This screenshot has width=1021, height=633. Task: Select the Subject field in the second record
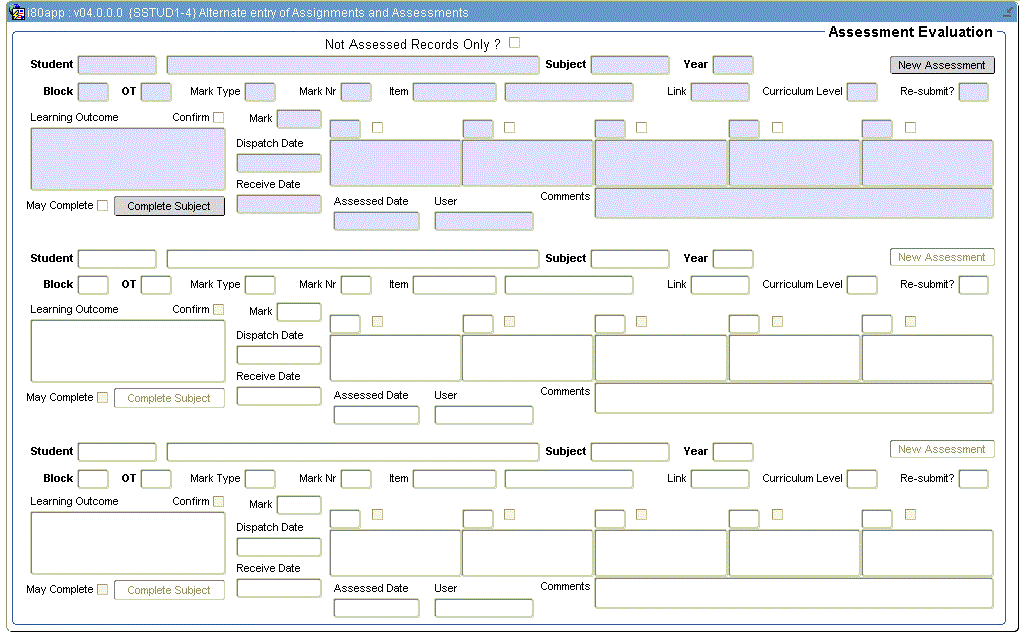[629, 258]
